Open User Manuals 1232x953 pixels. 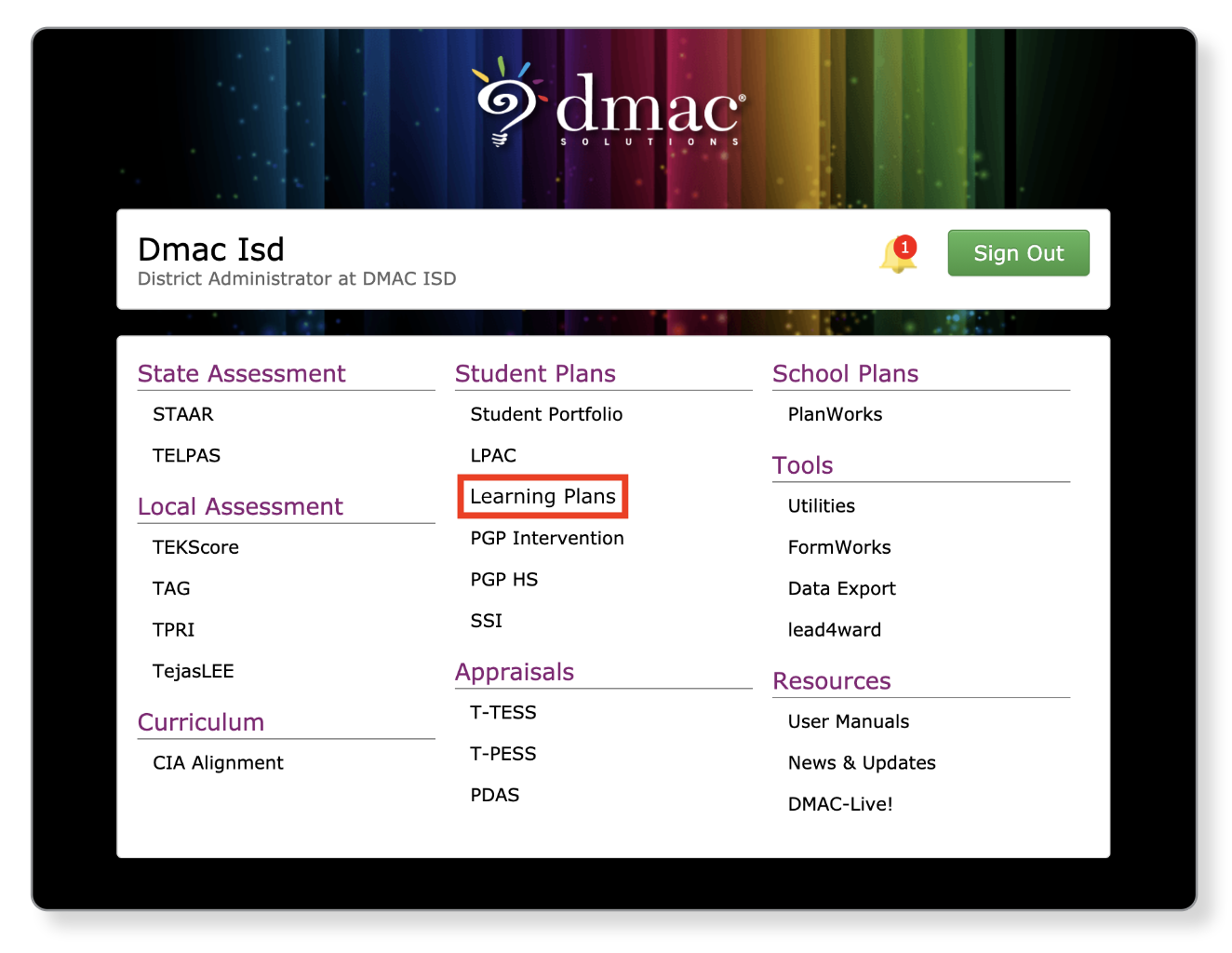pos(849,721)
